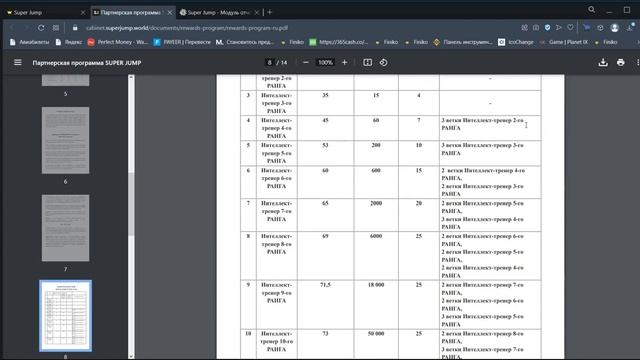Edit the PDF page number field

[269, 62]
